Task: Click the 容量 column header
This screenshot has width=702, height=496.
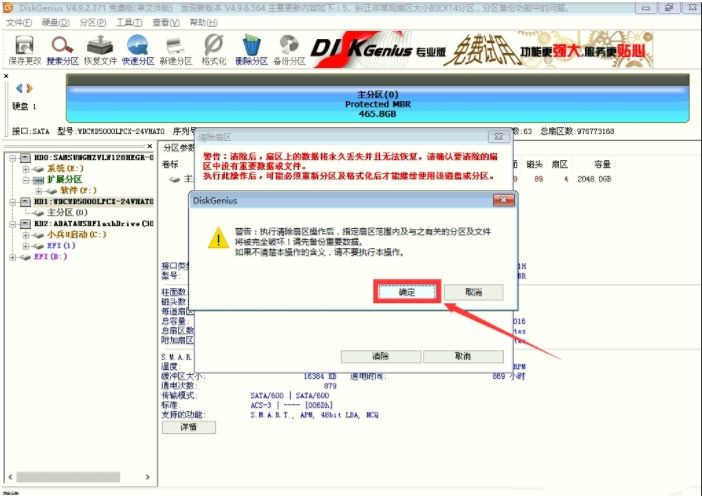Action: [x=602, y=164]
